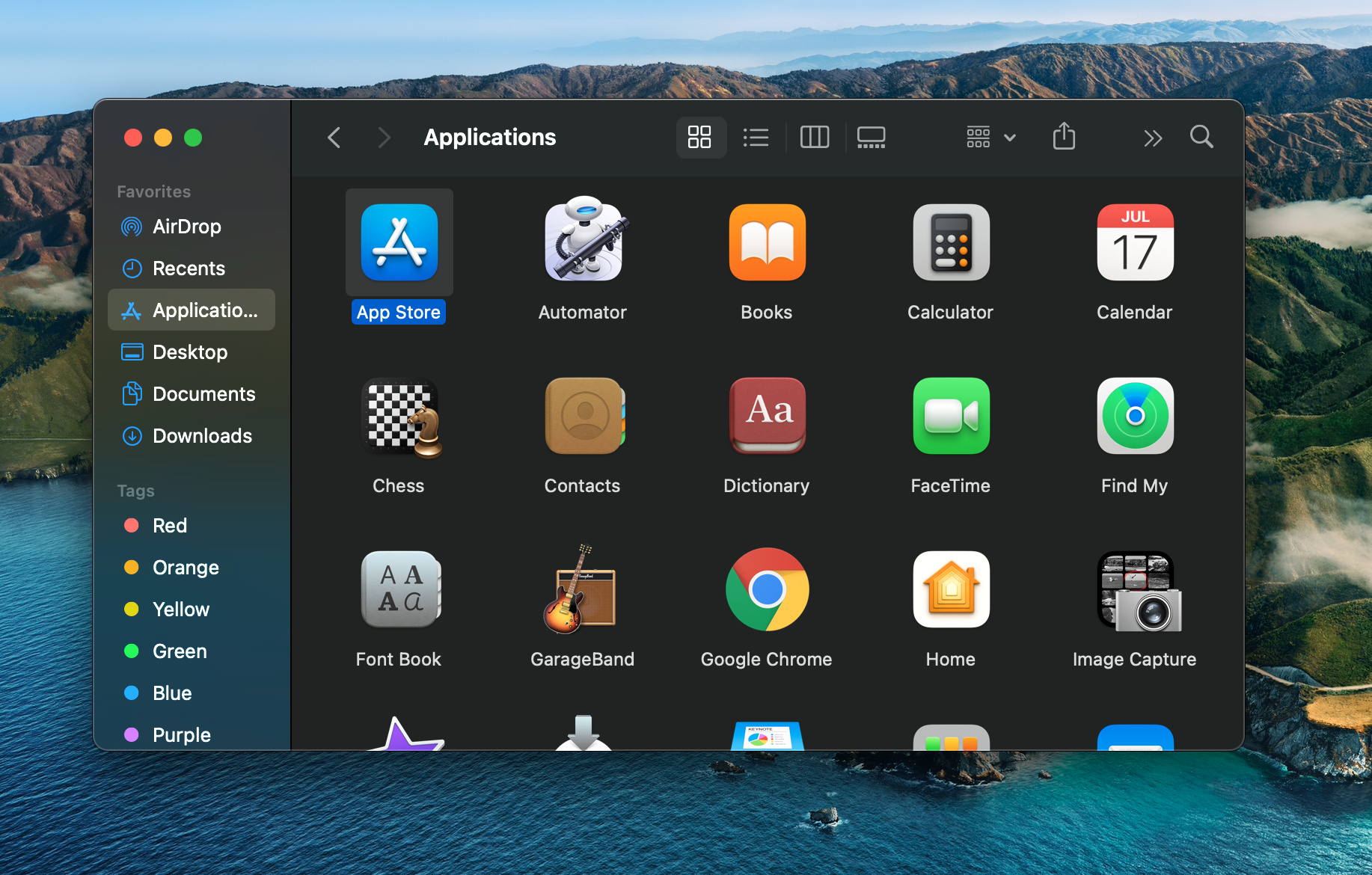Image resolution: width=1372 pixels, height=875 pixels.
Task: Select the Calculator app icon
Action: coord(951,242)
